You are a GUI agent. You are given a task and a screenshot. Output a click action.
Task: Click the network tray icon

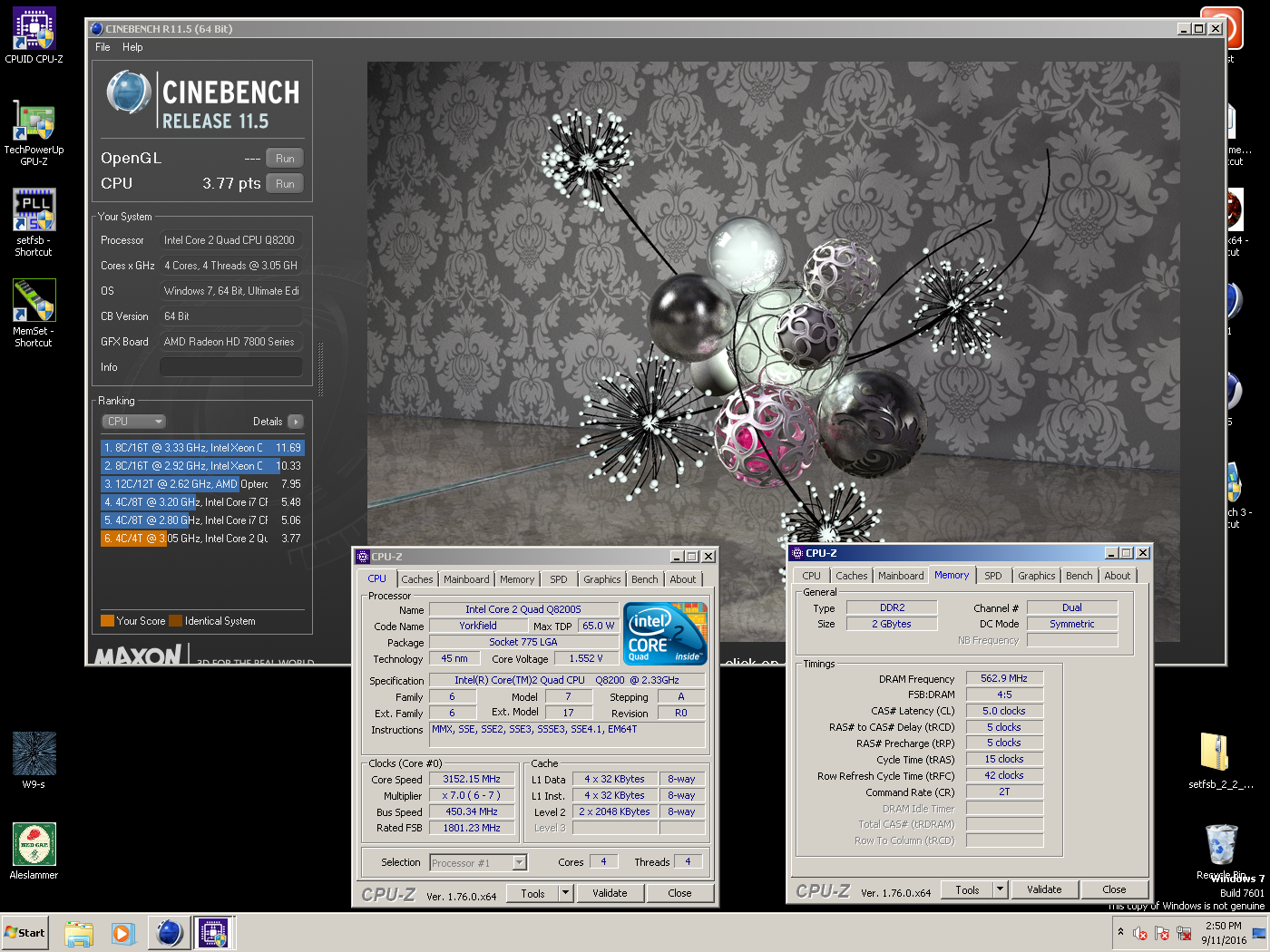pyautogui.click(x=1184, y=933)
